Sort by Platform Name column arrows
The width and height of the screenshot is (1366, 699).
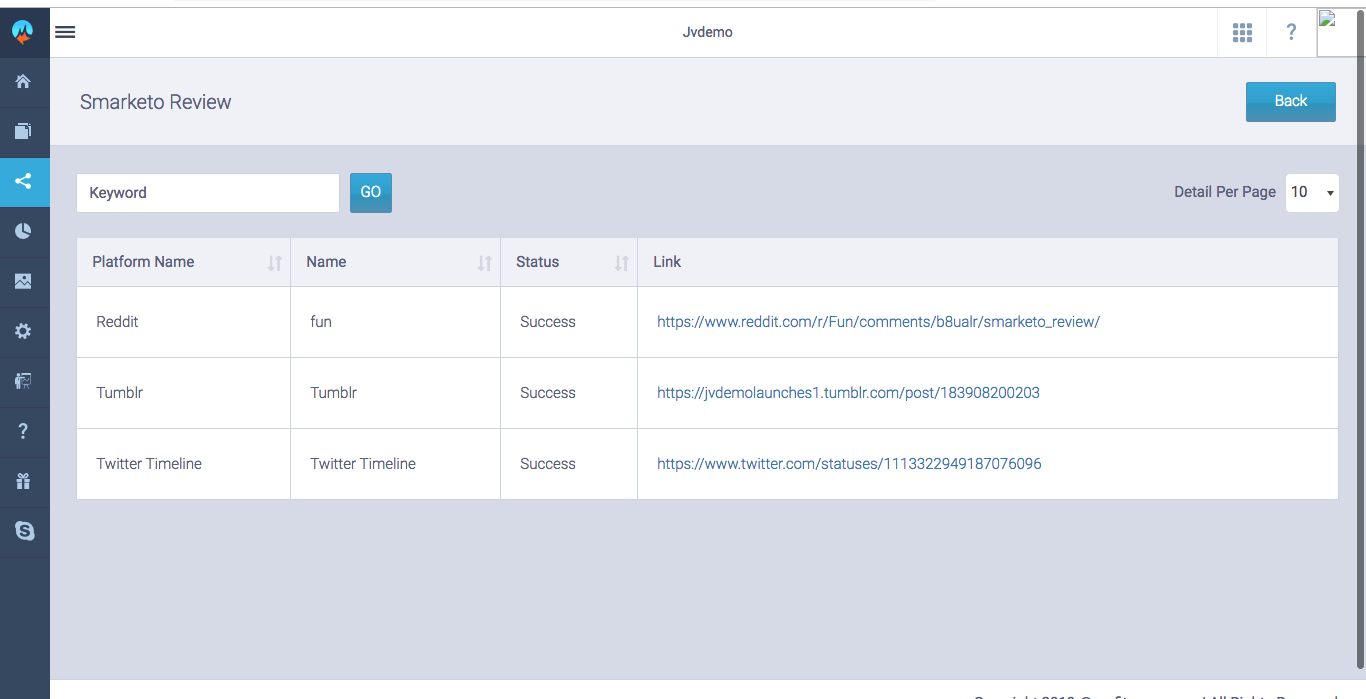click(275, 263)
